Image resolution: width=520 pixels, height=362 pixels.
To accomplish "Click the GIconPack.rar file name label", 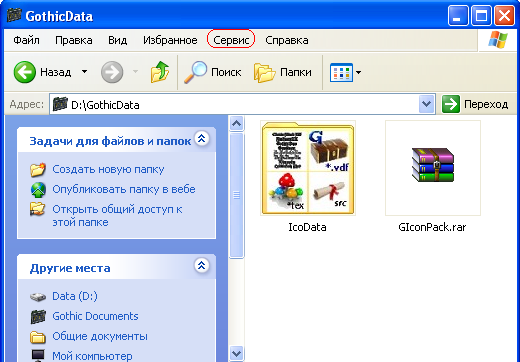I will point(432,227).
